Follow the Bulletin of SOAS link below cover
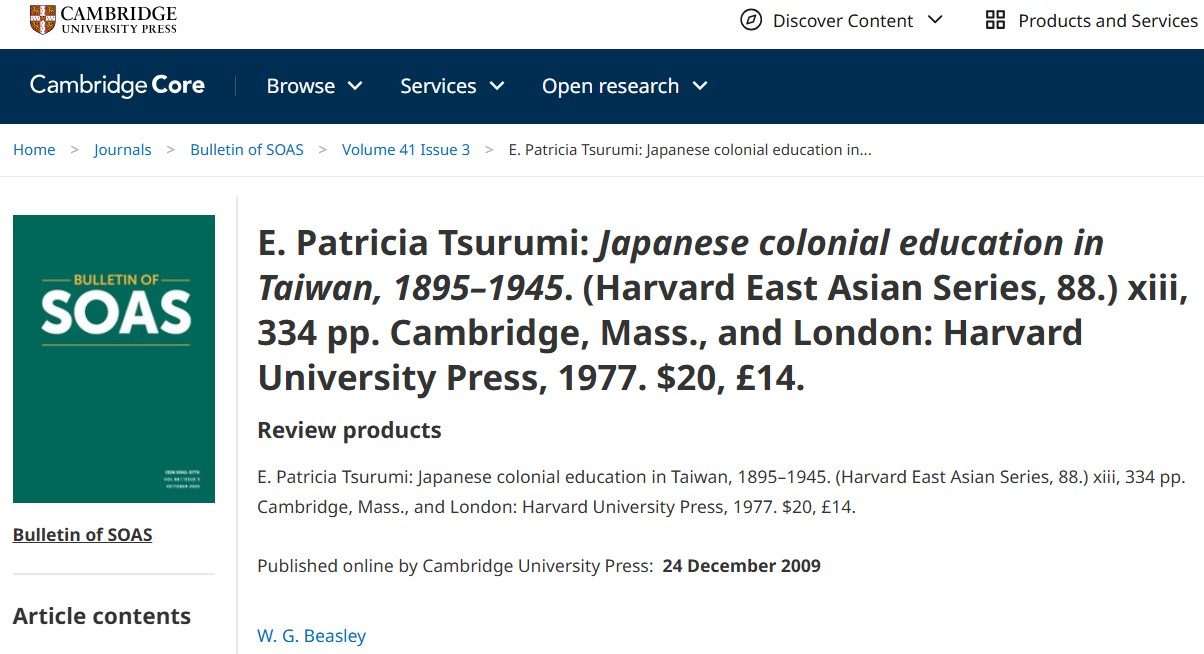Viewport: 1204px width, 654px height. [x=83, y=535]
